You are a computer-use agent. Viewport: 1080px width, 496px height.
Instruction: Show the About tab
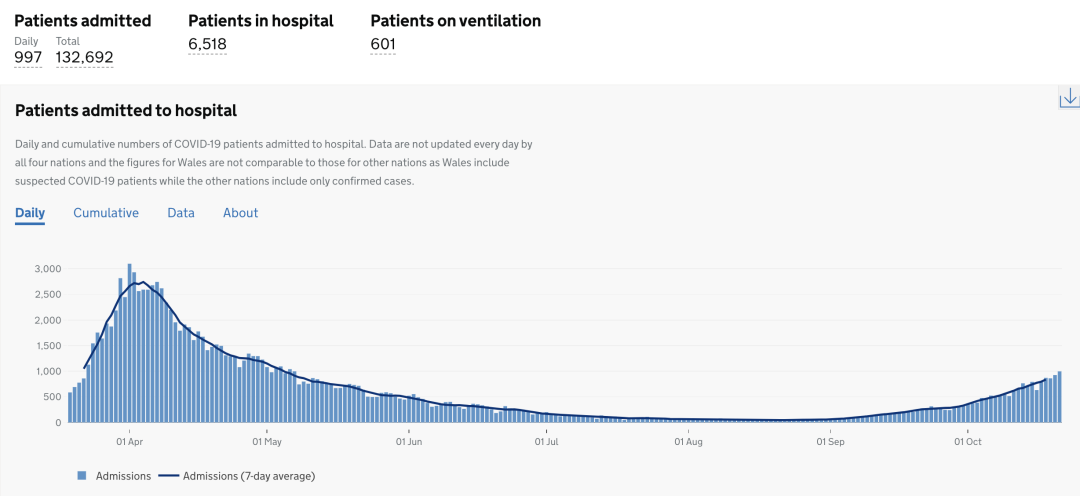pos(240,213)
